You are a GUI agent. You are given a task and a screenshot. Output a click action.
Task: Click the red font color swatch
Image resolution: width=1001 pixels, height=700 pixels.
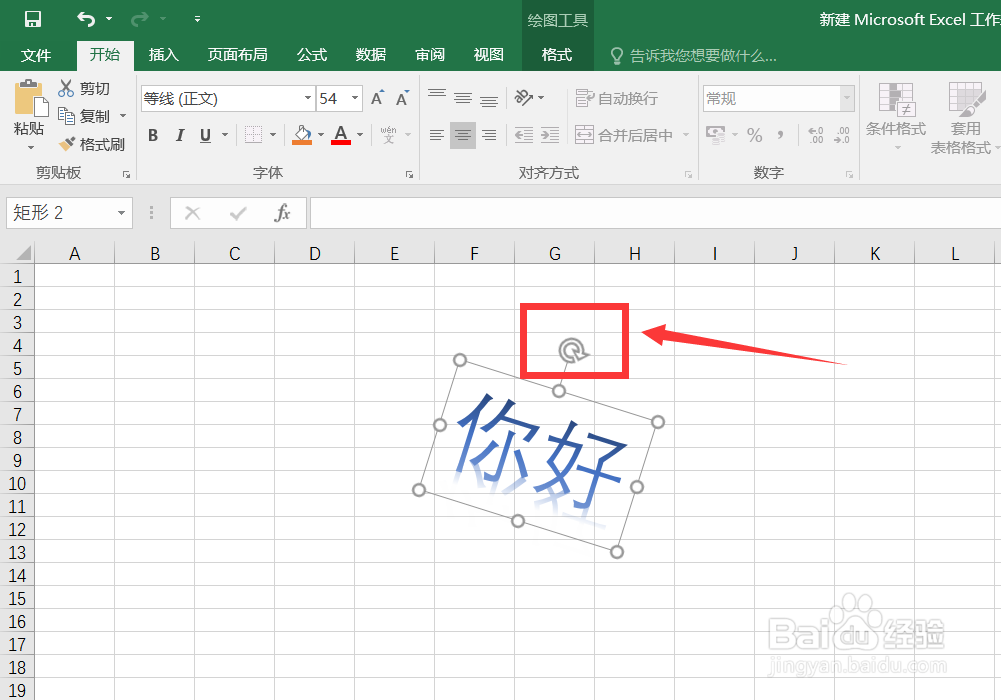coord(340,142)
